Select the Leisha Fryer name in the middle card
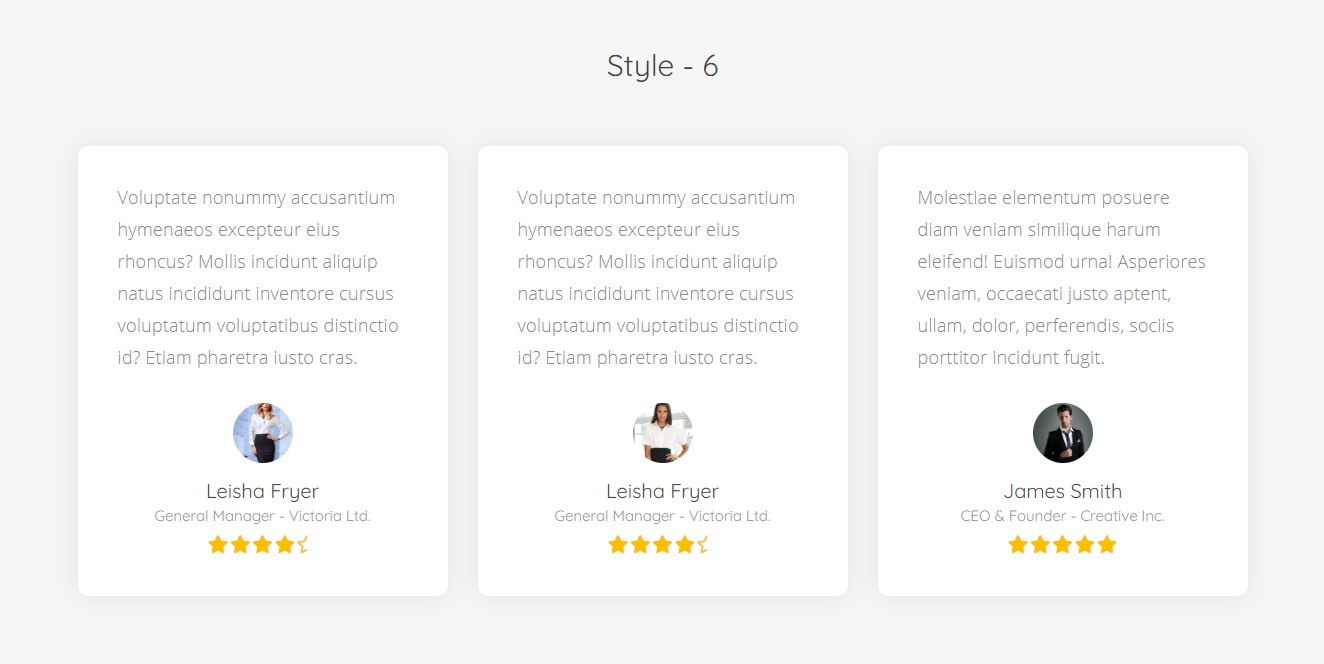Screen dimensions: 1324x664 pyautogui.click(x=662, y=491)
